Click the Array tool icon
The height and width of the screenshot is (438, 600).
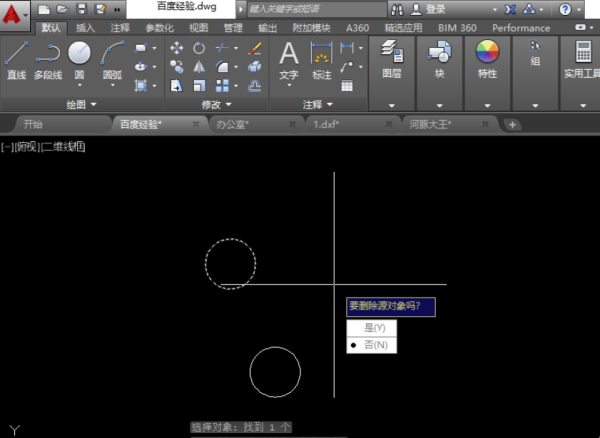tap(222, 86)
